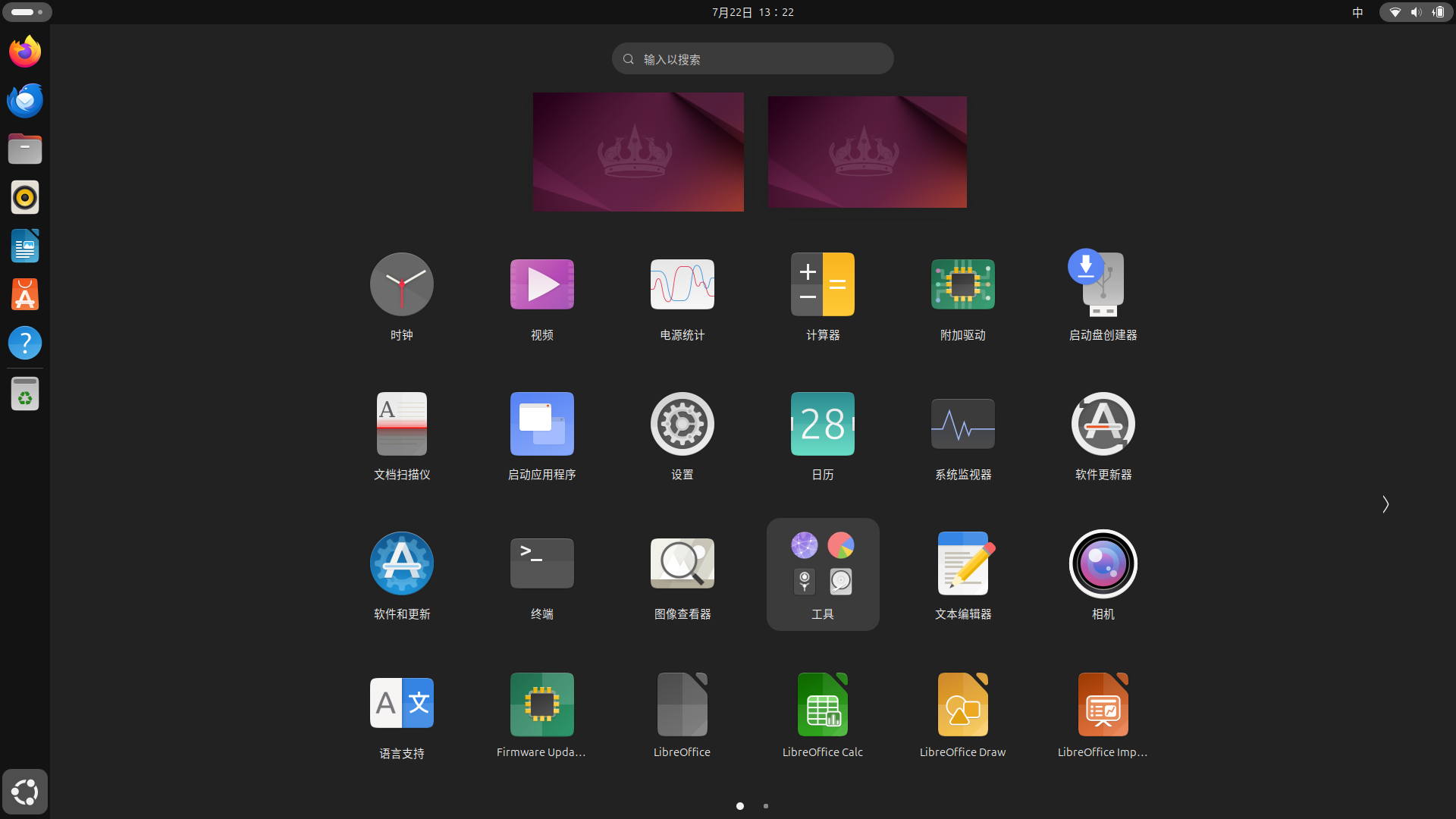Launch the 启动盘创建器 startup disk creator
Image resolution: width=1456 pixels, height=819 pixels.
[1103, 285]
